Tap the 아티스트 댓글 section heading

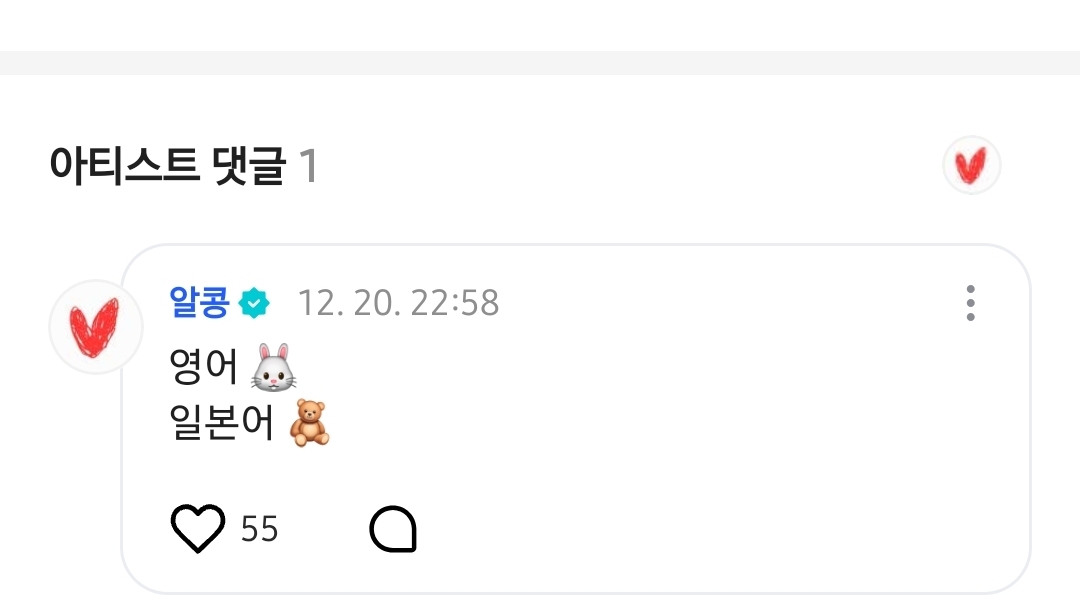[167, 166]
